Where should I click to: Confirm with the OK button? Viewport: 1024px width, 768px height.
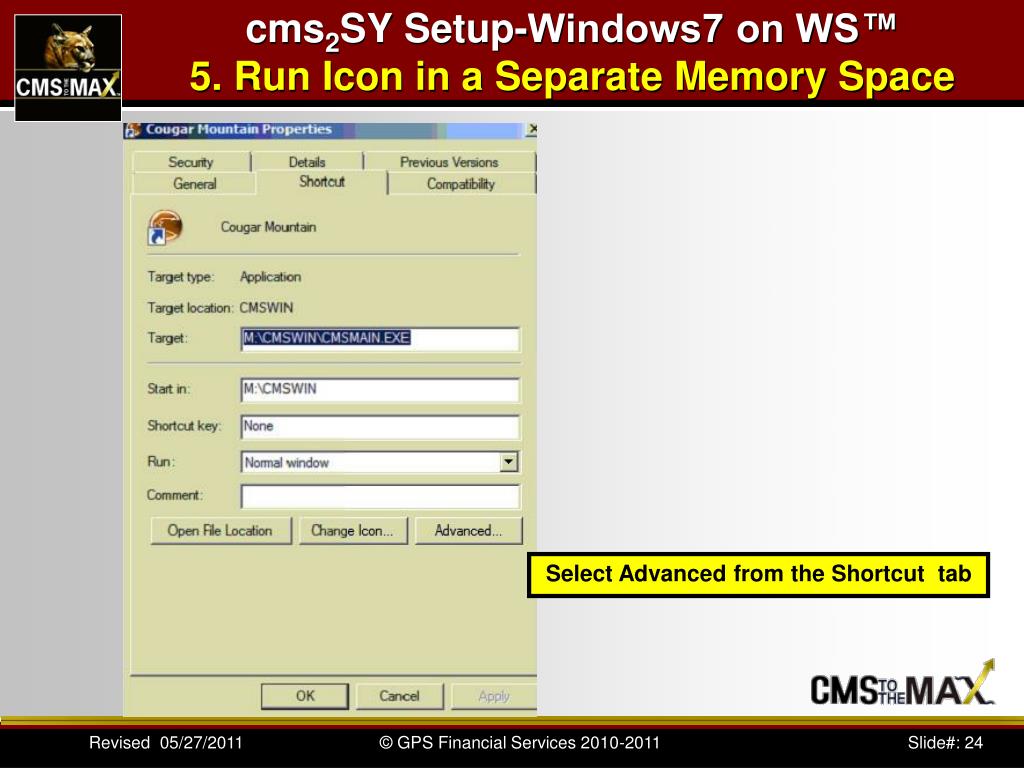305,696
